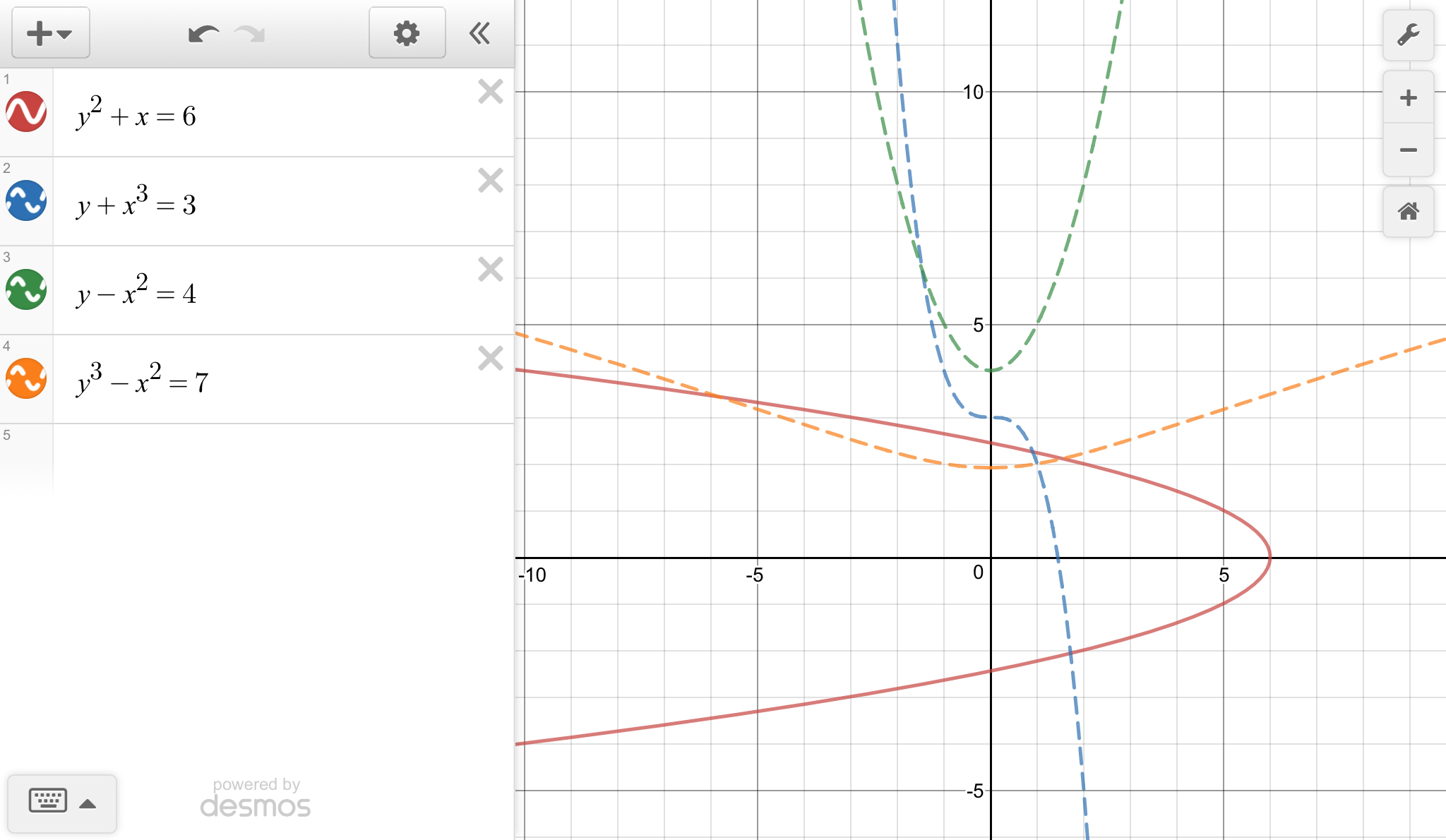Image resolution: width=1446 pixels, height=840 pixels.
Task: Hide the green y−x²=4 parabola
Action: tap(27, 289)
